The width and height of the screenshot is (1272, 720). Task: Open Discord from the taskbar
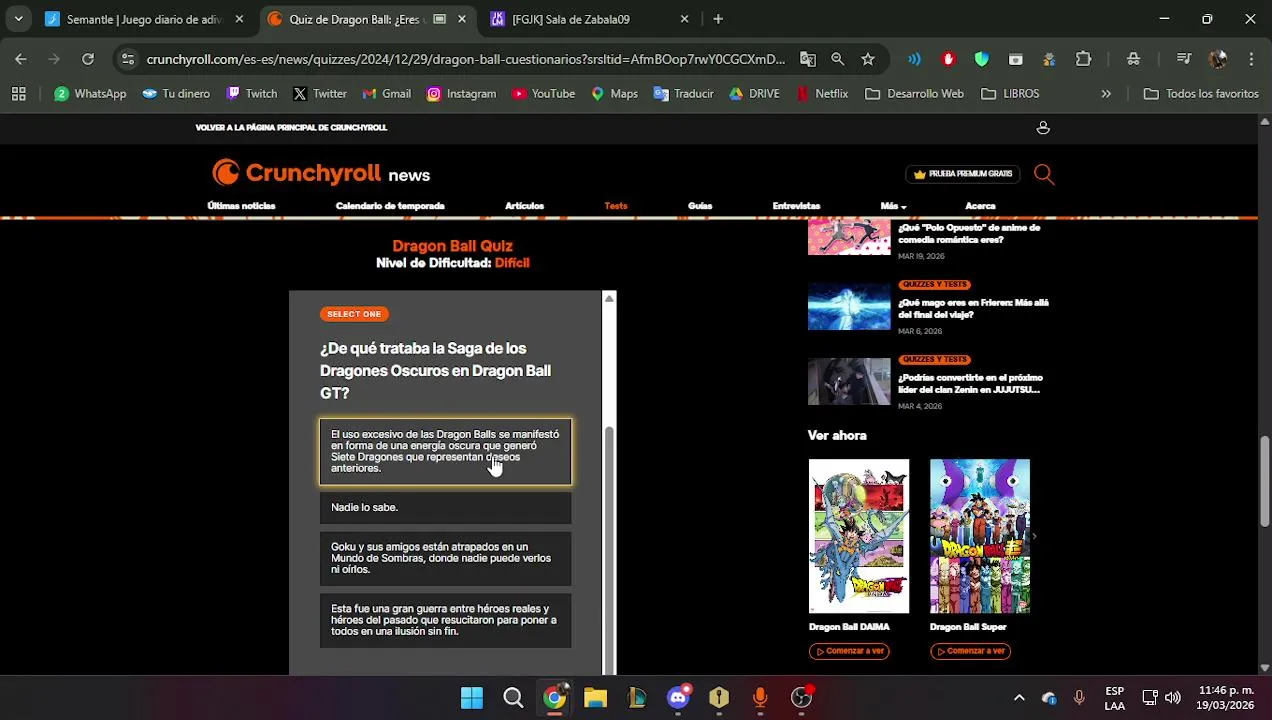tap(679, 697)
